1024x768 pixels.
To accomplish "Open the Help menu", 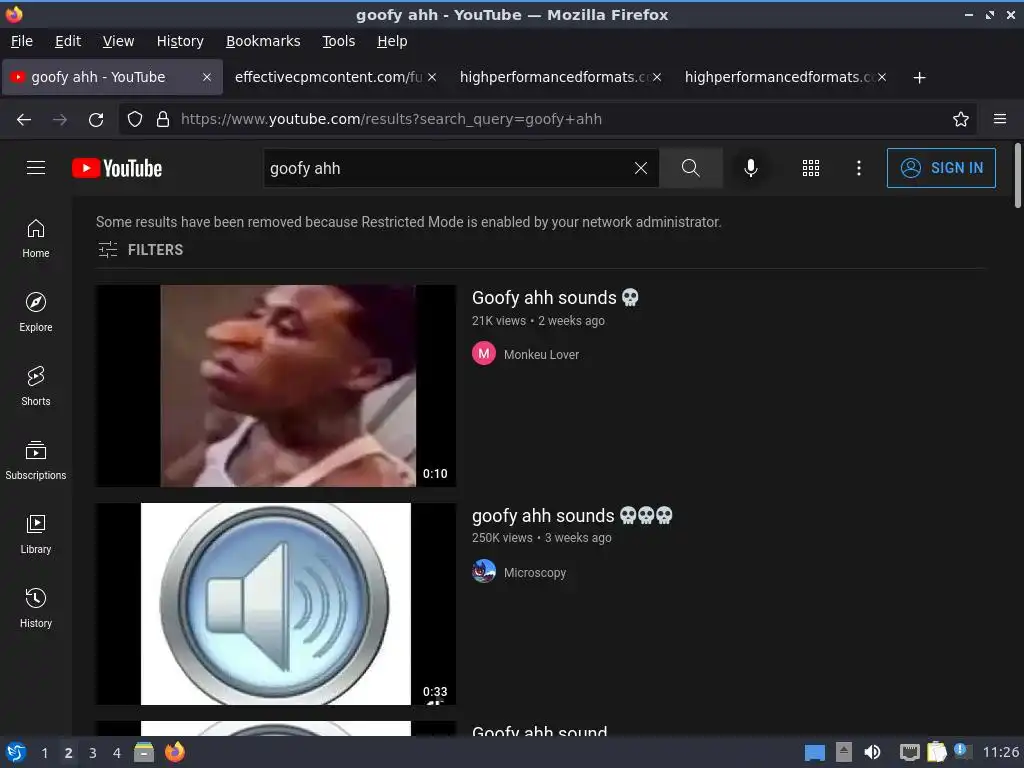I will coord(392,41).
